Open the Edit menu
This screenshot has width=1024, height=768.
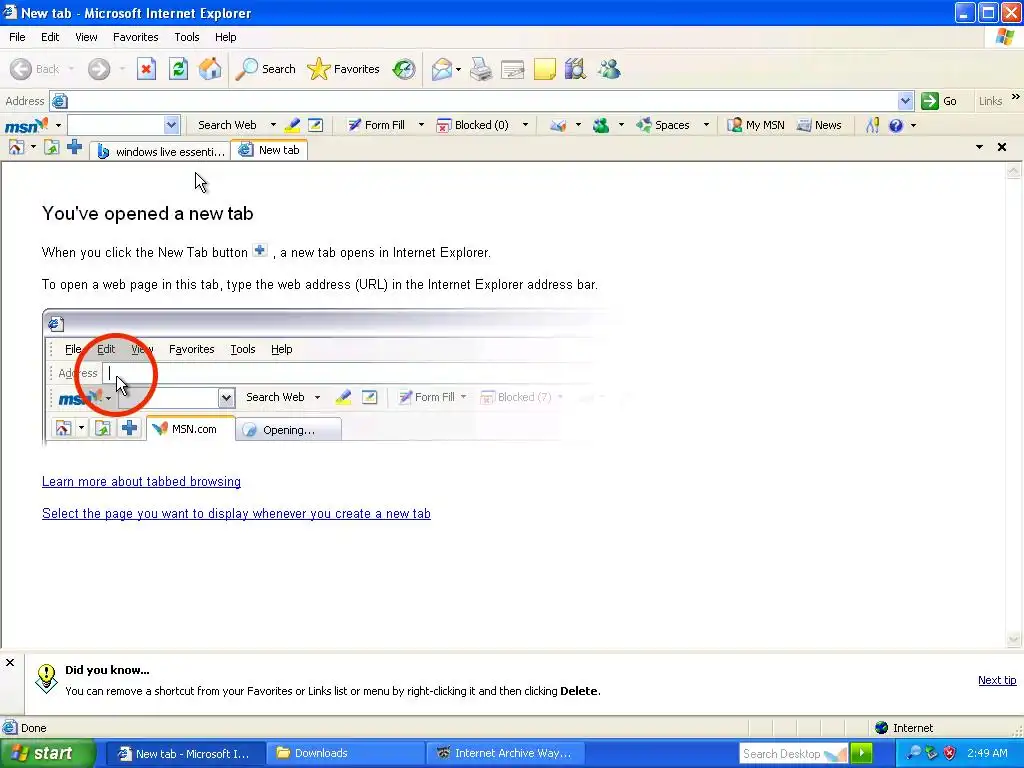click(x=50, y=37)
